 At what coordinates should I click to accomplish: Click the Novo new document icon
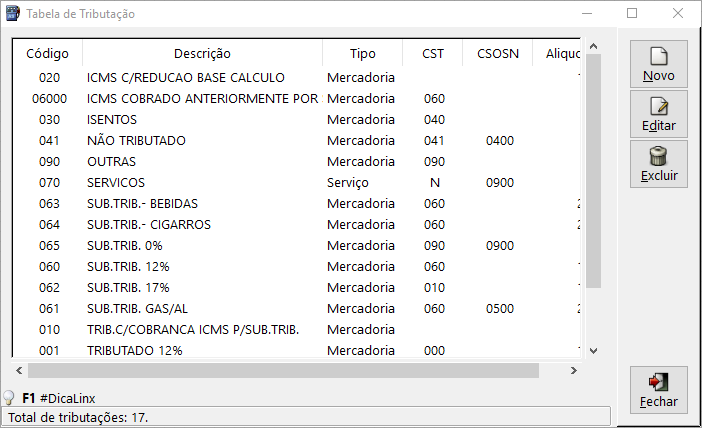[658, 57]
